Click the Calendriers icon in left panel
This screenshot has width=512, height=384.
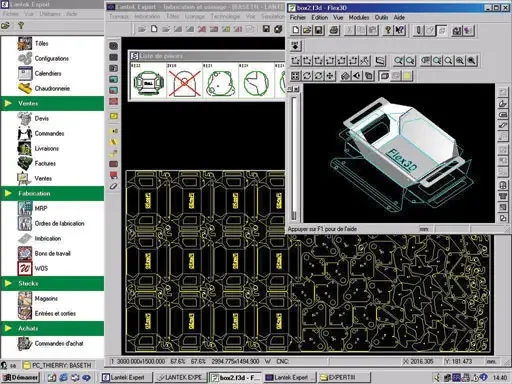(x=25, y=73)
